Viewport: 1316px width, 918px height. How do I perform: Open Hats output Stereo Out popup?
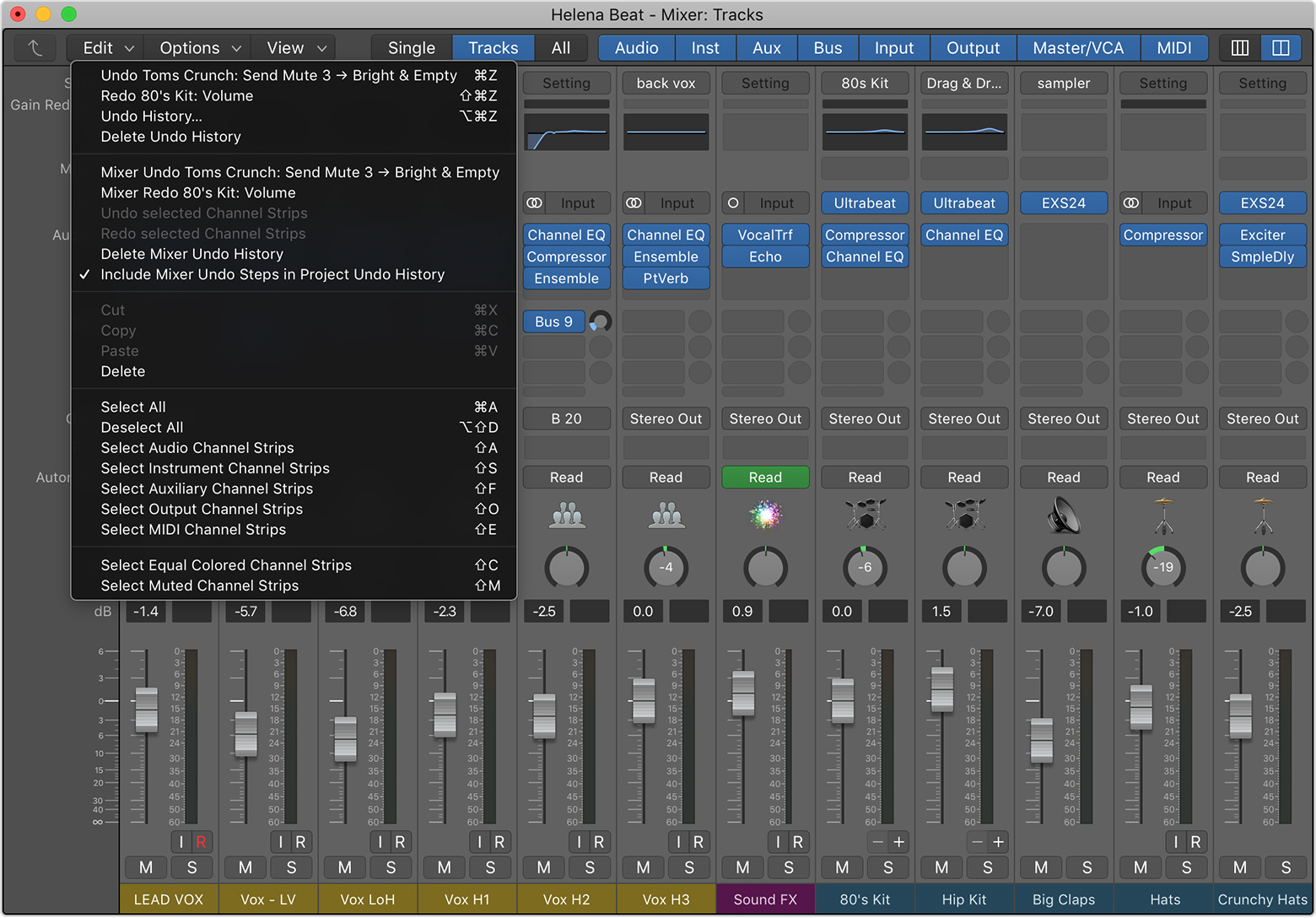pyautogui.click(x=1163, y=418)
